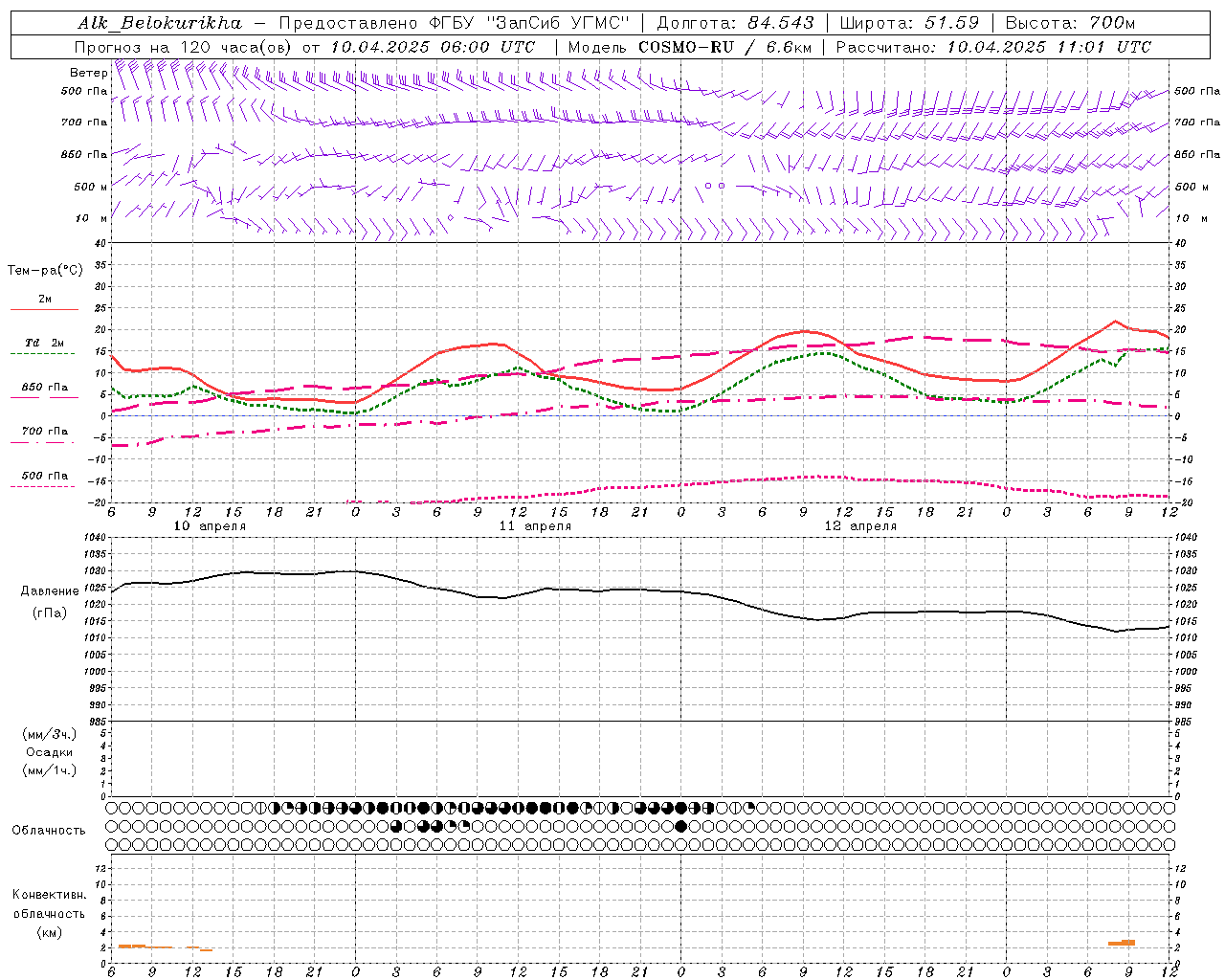Select the provider text "ЗапСиб УГМС"

[x=558, y=23]
